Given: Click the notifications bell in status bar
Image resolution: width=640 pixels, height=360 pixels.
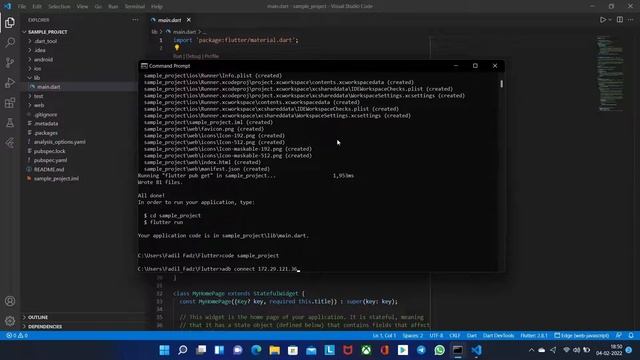Looking at the screenshot, I should [631, 336].
